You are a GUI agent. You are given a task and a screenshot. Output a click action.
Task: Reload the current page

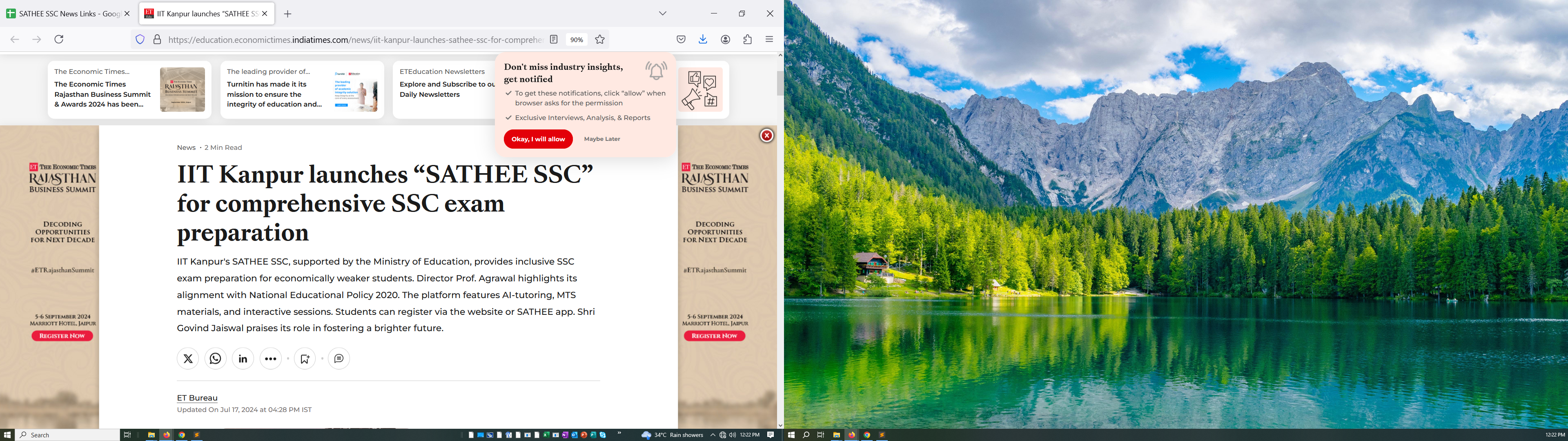pyautogui.click(x=59, y=40)
